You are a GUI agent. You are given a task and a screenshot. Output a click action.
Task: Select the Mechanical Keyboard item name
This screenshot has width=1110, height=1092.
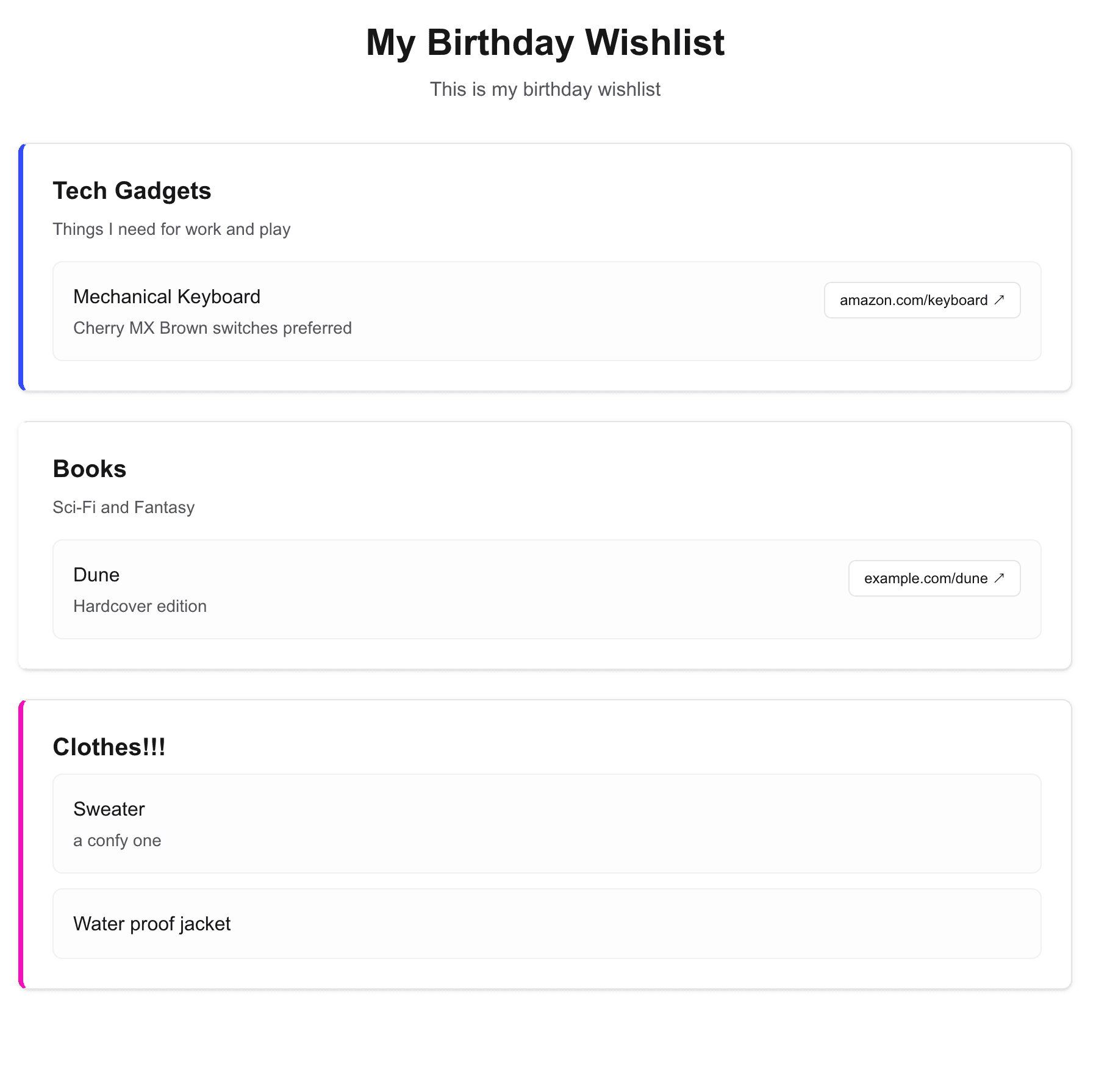coord(167,297)
